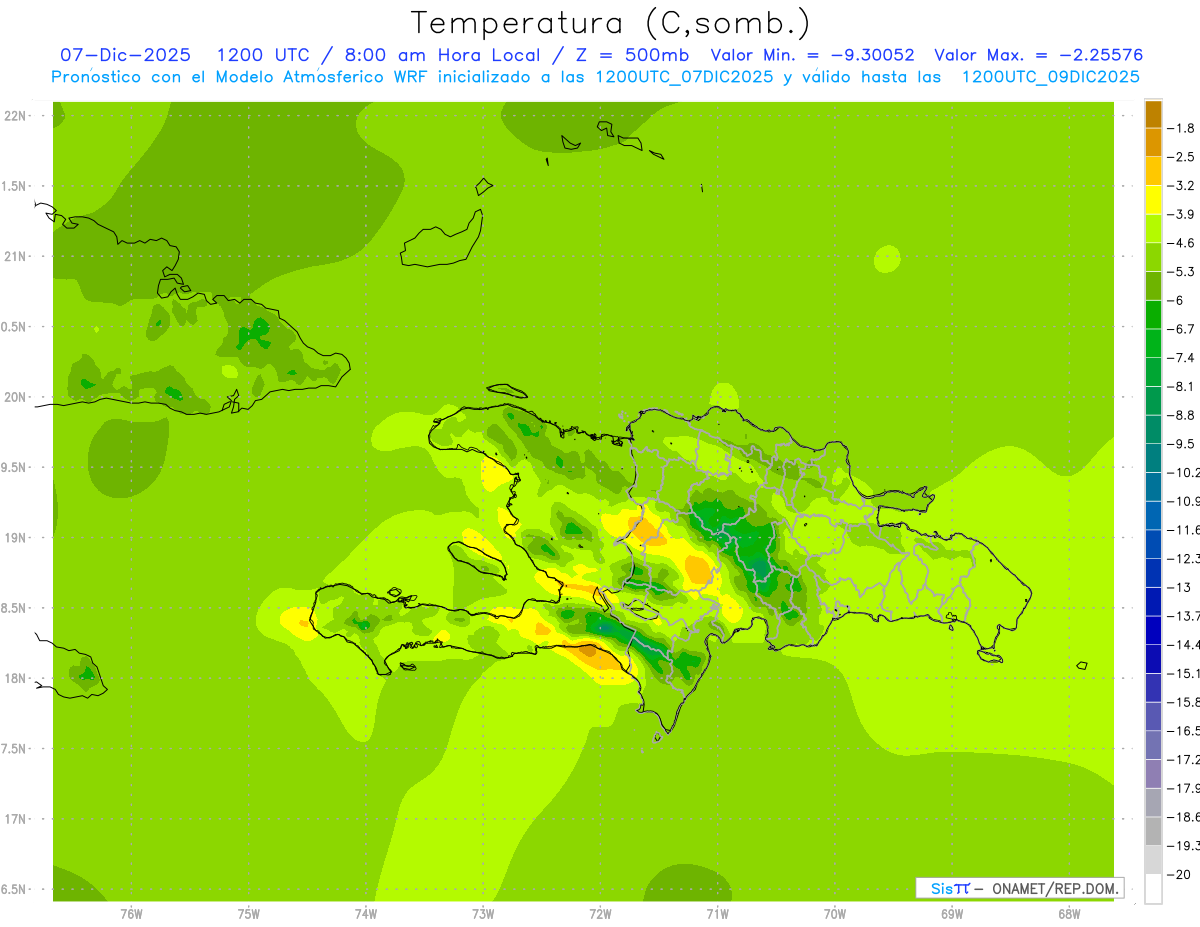The height and width of the screenshot is (927, 1200).
Task: Click the 21N latitude axis label
Action: coord(16,257)
